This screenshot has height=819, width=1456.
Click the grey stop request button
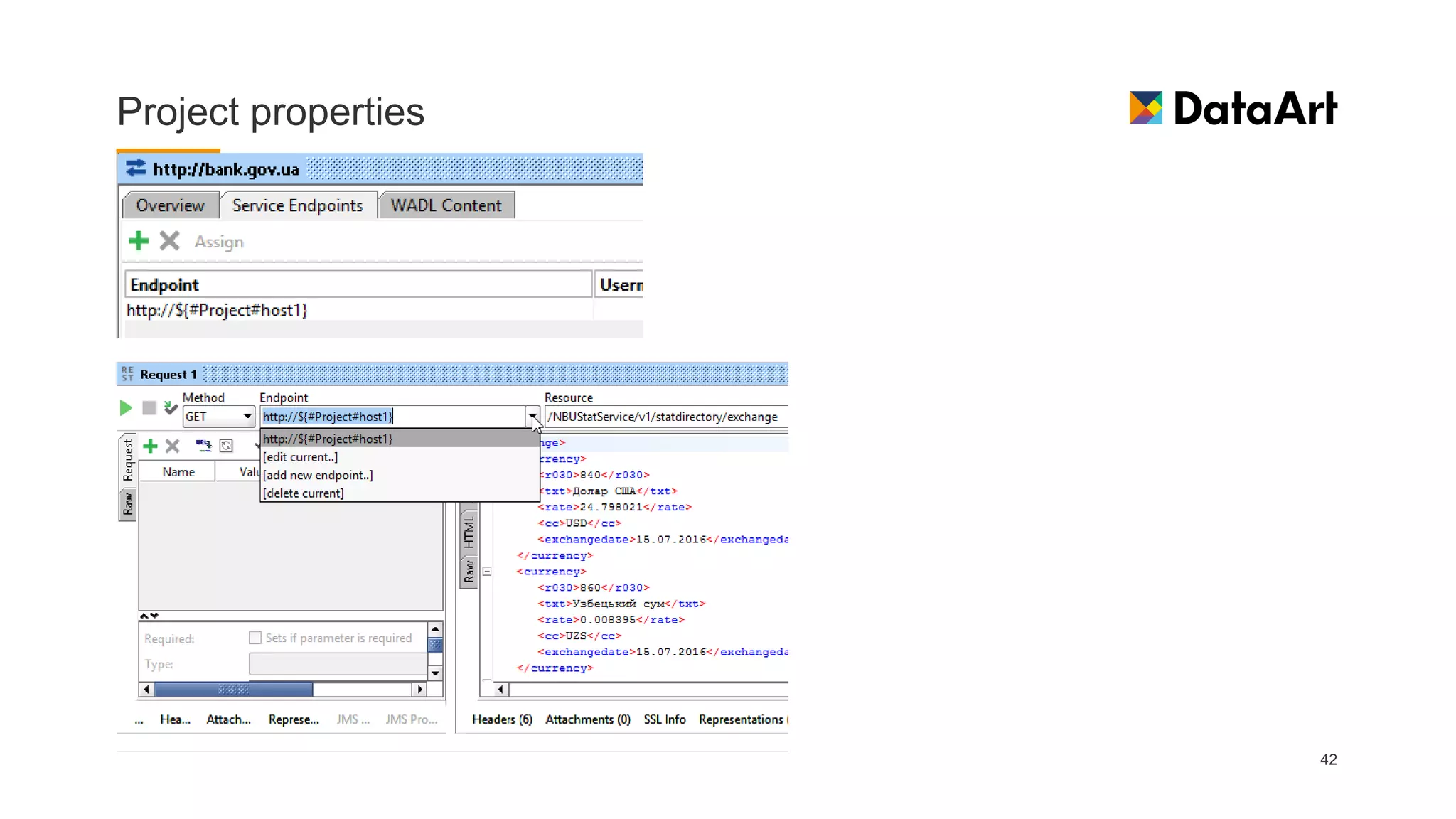(x=149, y=408)
